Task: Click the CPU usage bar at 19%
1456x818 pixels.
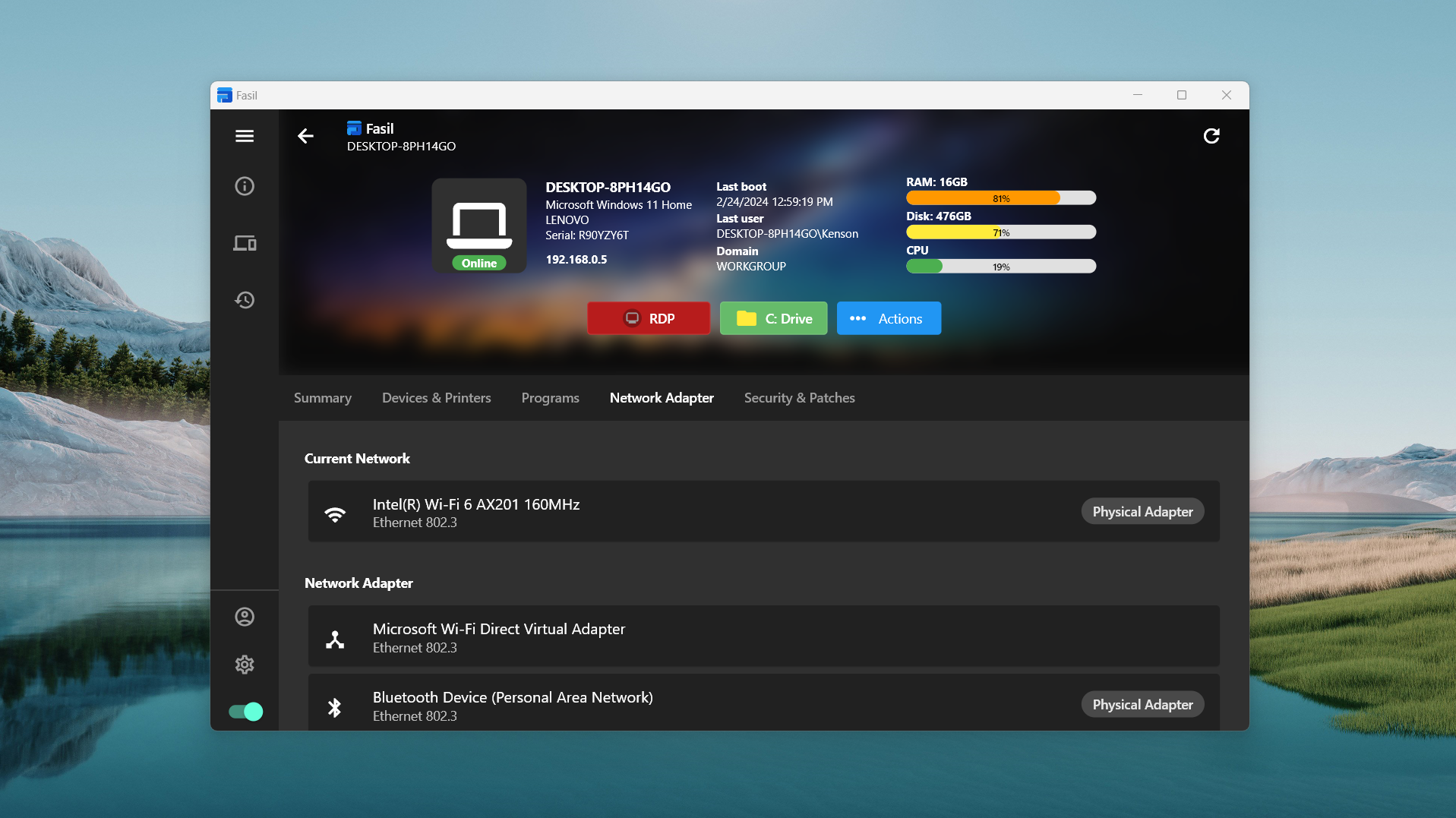Action: click(1001, 267)
